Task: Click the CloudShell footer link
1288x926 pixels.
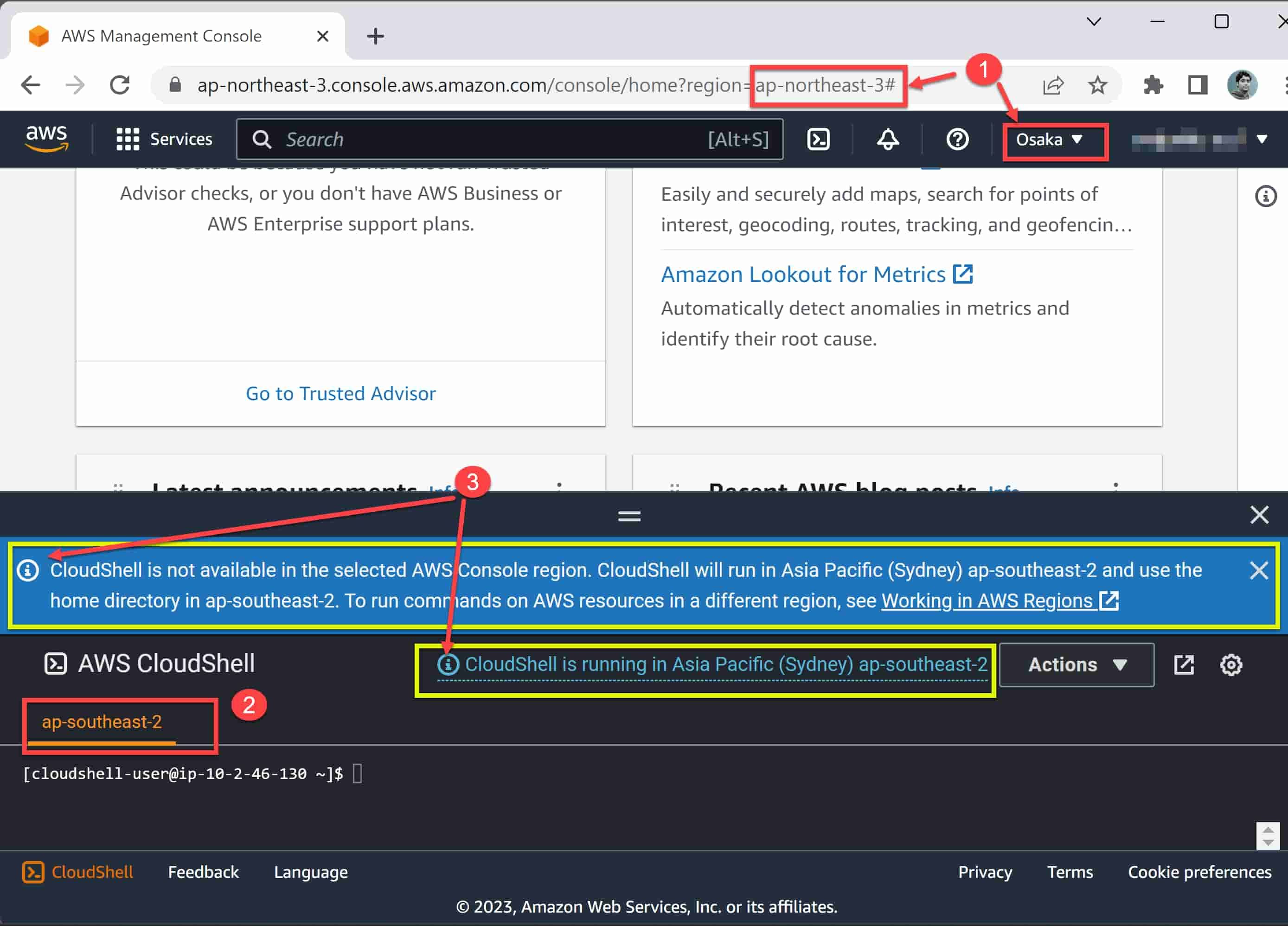Action: [x=78, y=872]
